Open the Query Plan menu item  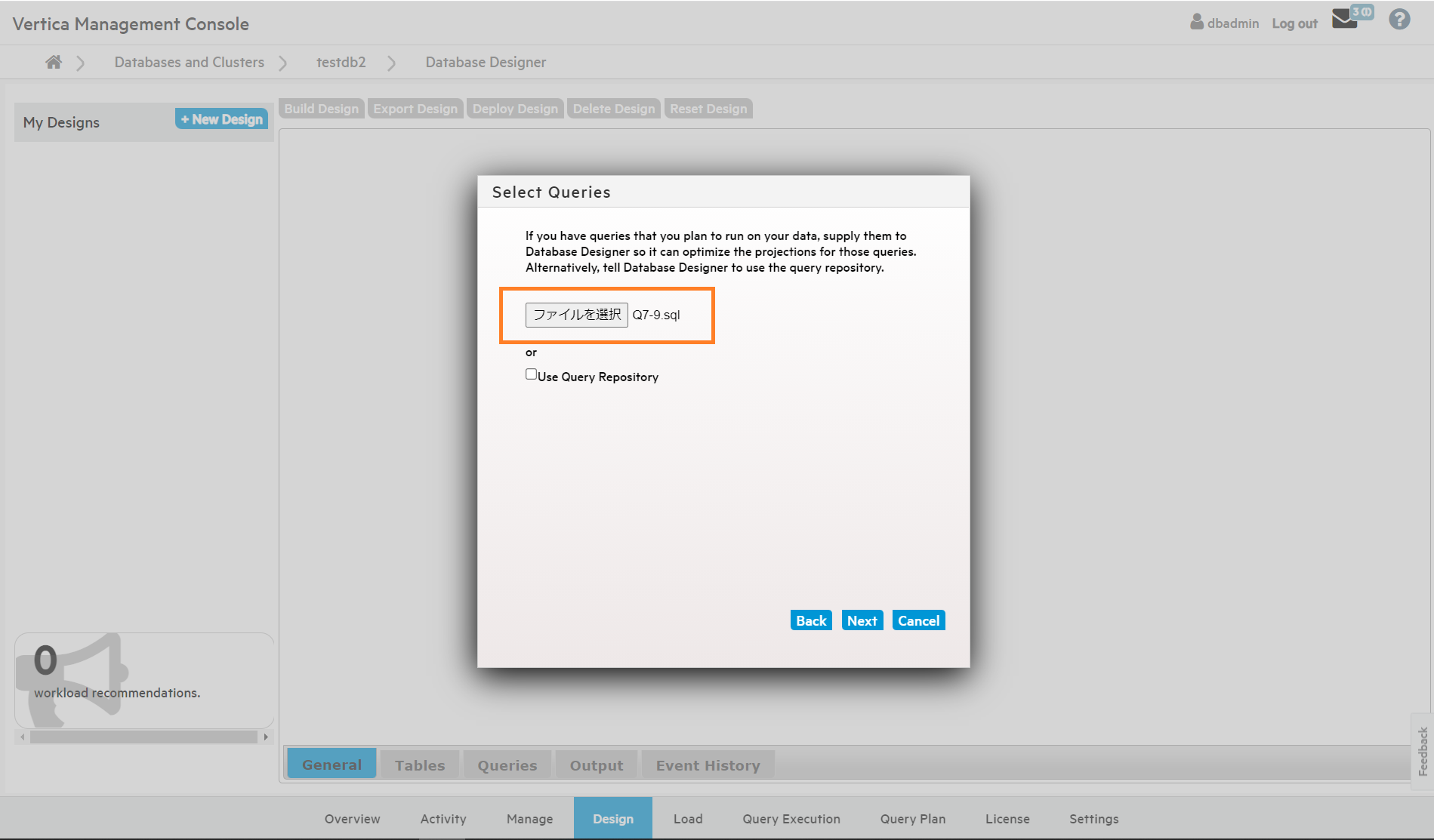(x=913, y=819)
